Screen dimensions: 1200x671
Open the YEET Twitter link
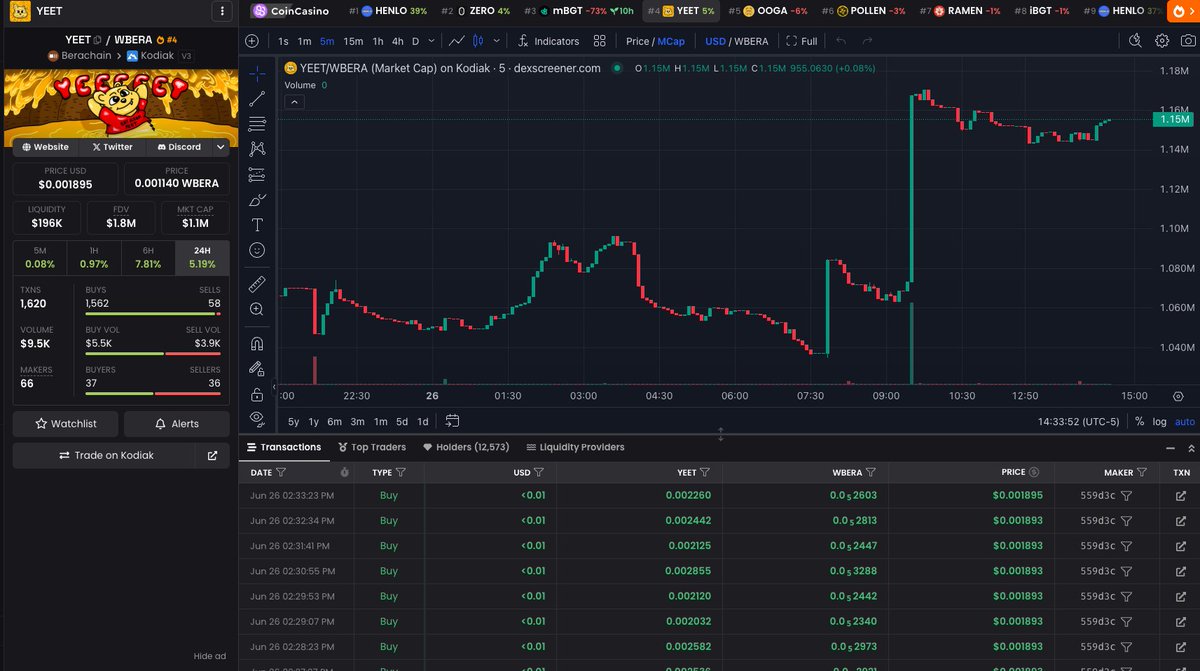(x=112, y=147)
